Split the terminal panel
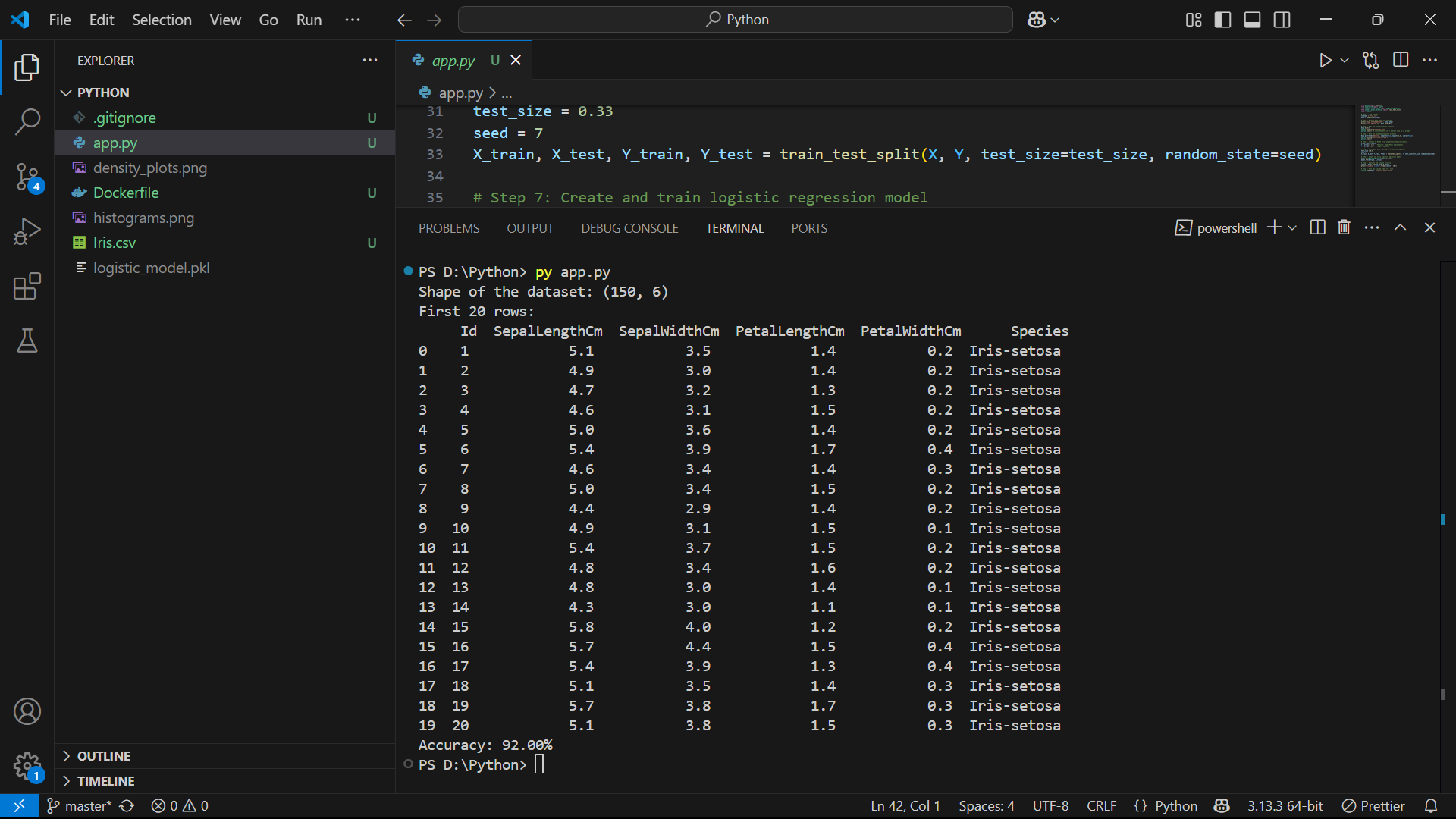This screenshot has height=819, width=1456. click(1318, 227)
